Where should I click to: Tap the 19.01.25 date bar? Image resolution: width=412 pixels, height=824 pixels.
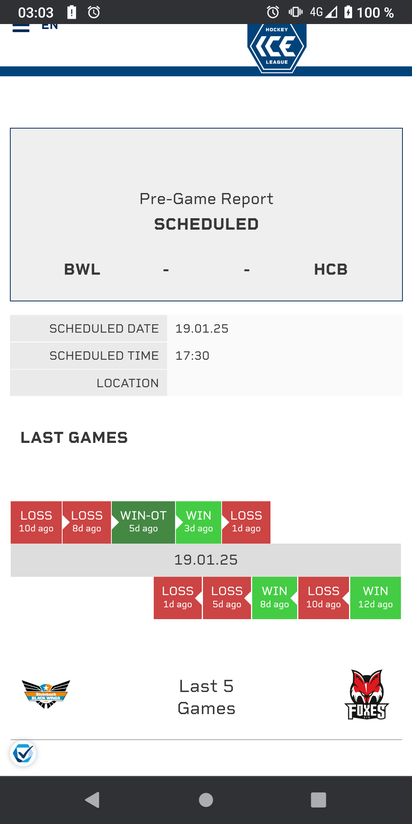206,560
